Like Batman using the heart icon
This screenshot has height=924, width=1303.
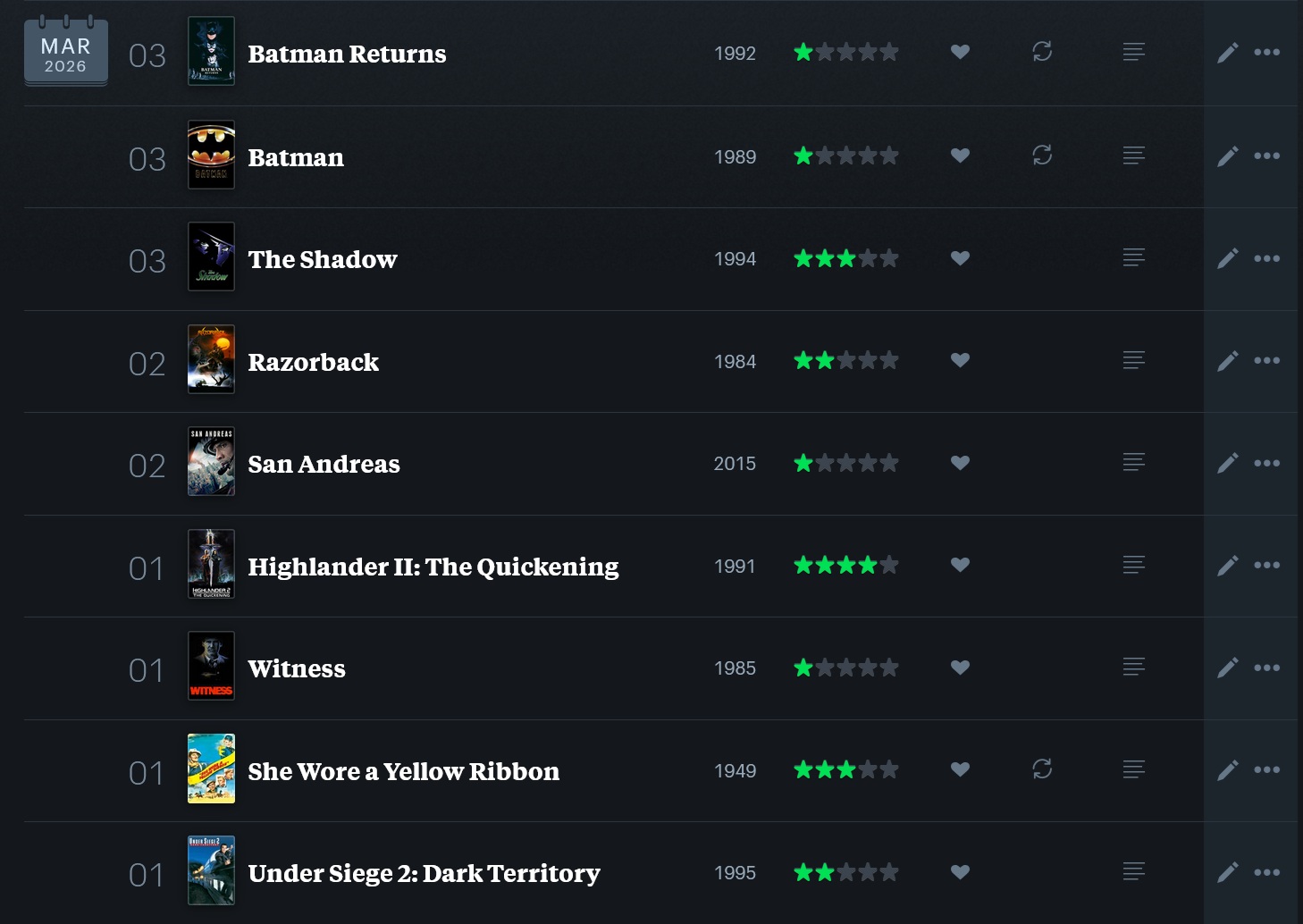(x=961, y=156)
